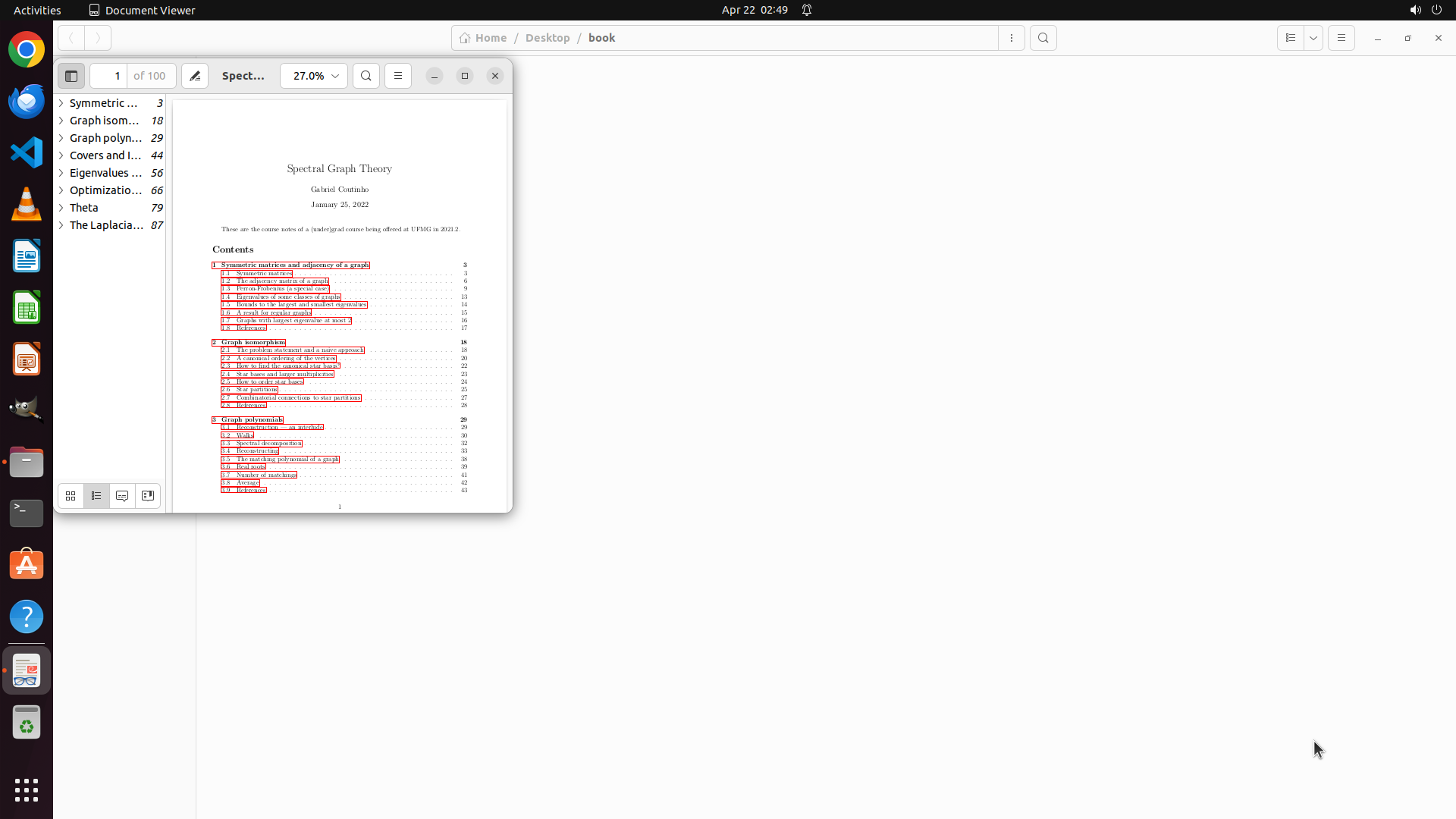
Task: Expand the Graph isomorphism outline entry
Action: [61, 121]
